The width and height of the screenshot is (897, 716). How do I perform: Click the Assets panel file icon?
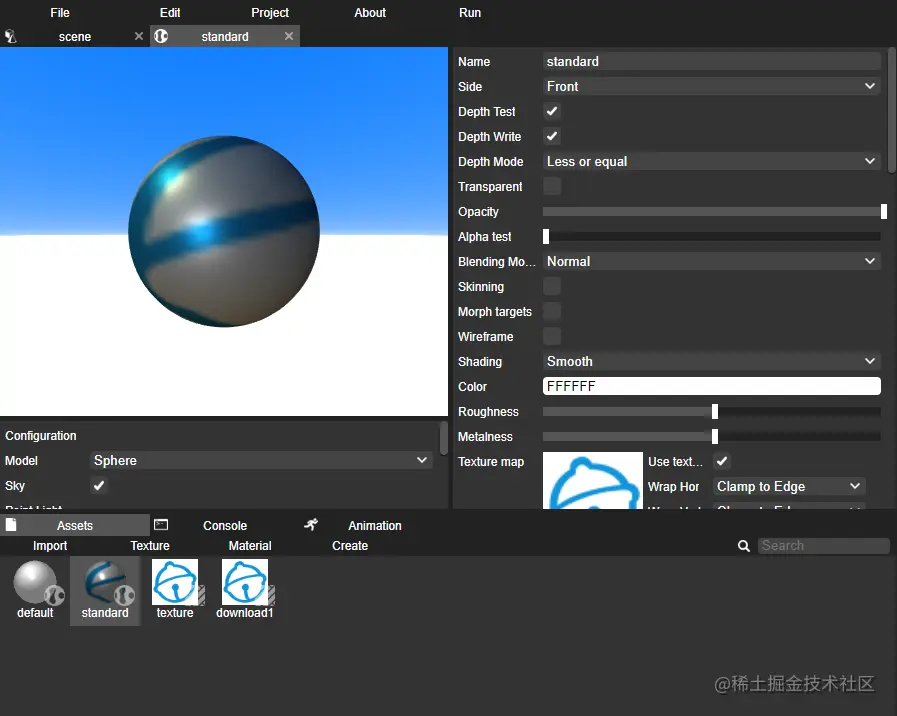pos(11,524)
